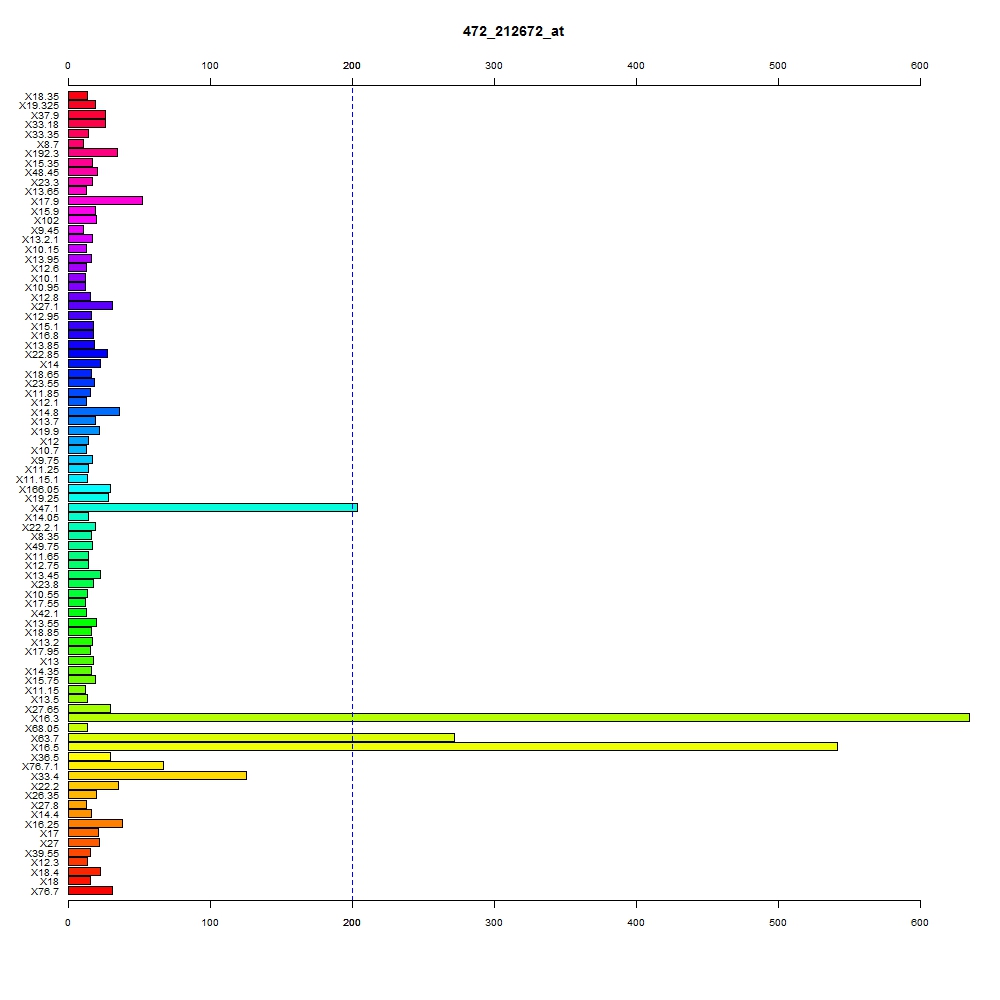Screen dimensions: 1000x1000
Task: Select the "X15.1" label
Action: coord(45,327)
